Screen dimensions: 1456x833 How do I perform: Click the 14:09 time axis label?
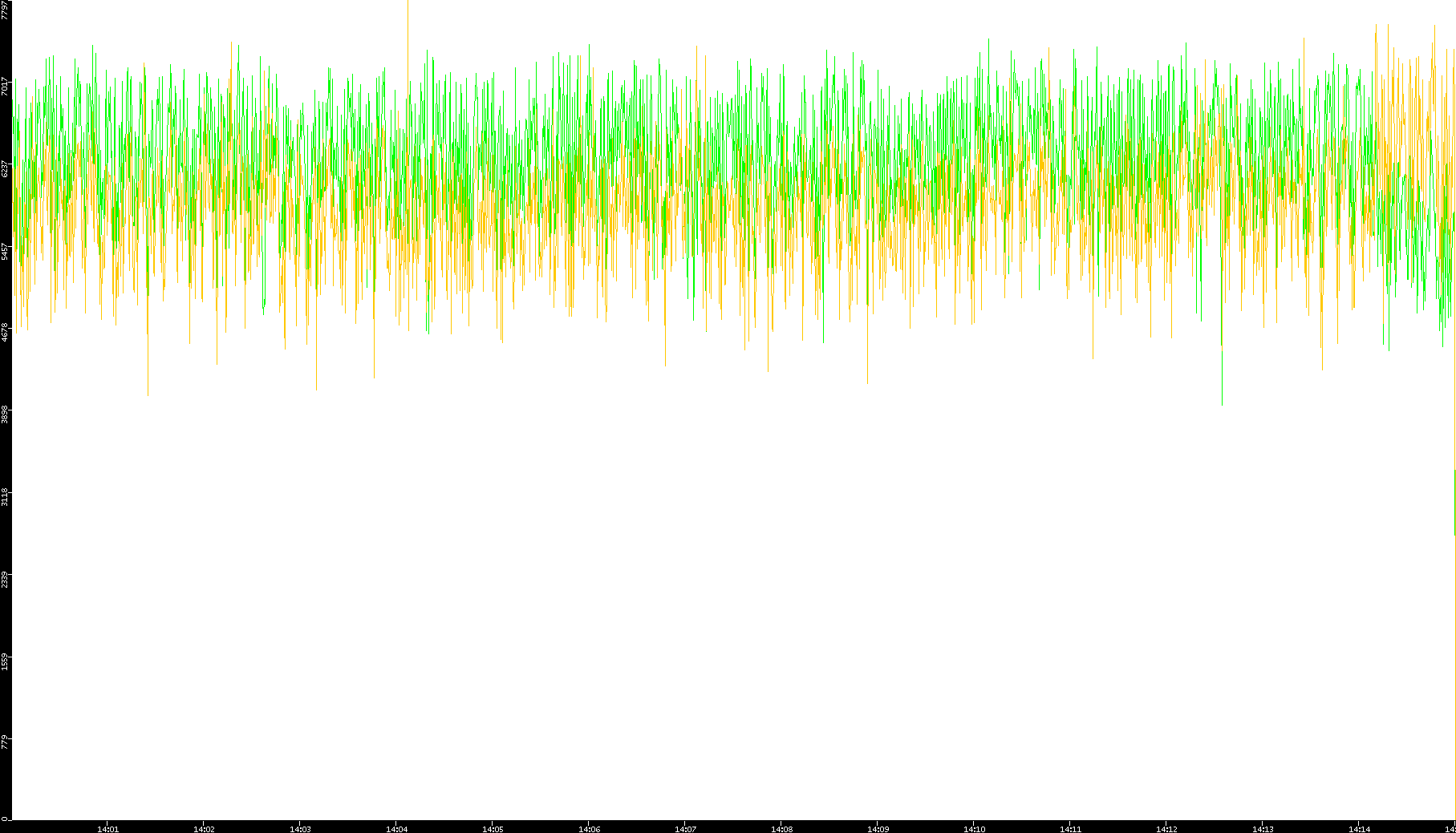(878, 828)
